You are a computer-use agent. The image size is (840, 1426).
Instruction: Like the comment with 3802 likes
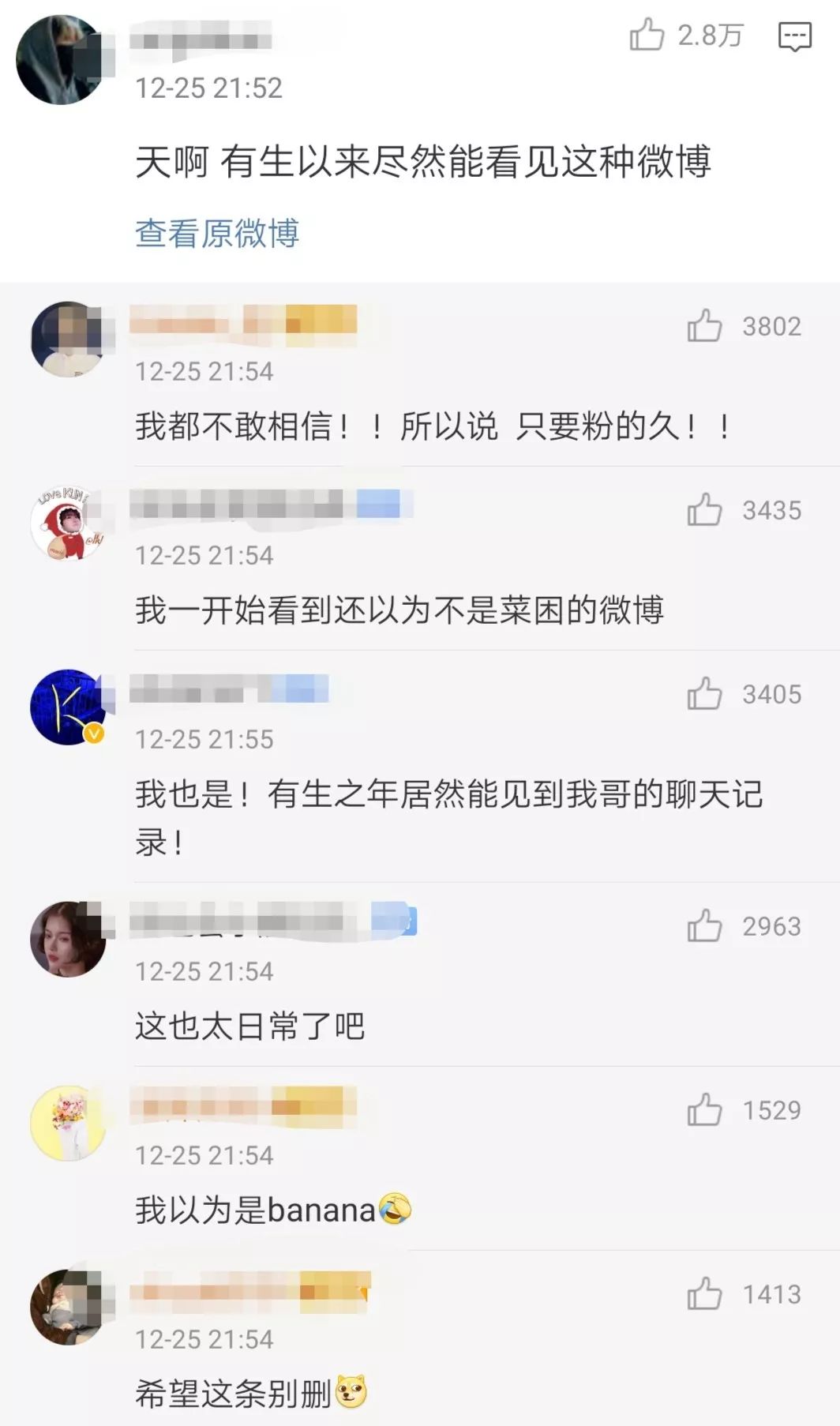point(704,325)
